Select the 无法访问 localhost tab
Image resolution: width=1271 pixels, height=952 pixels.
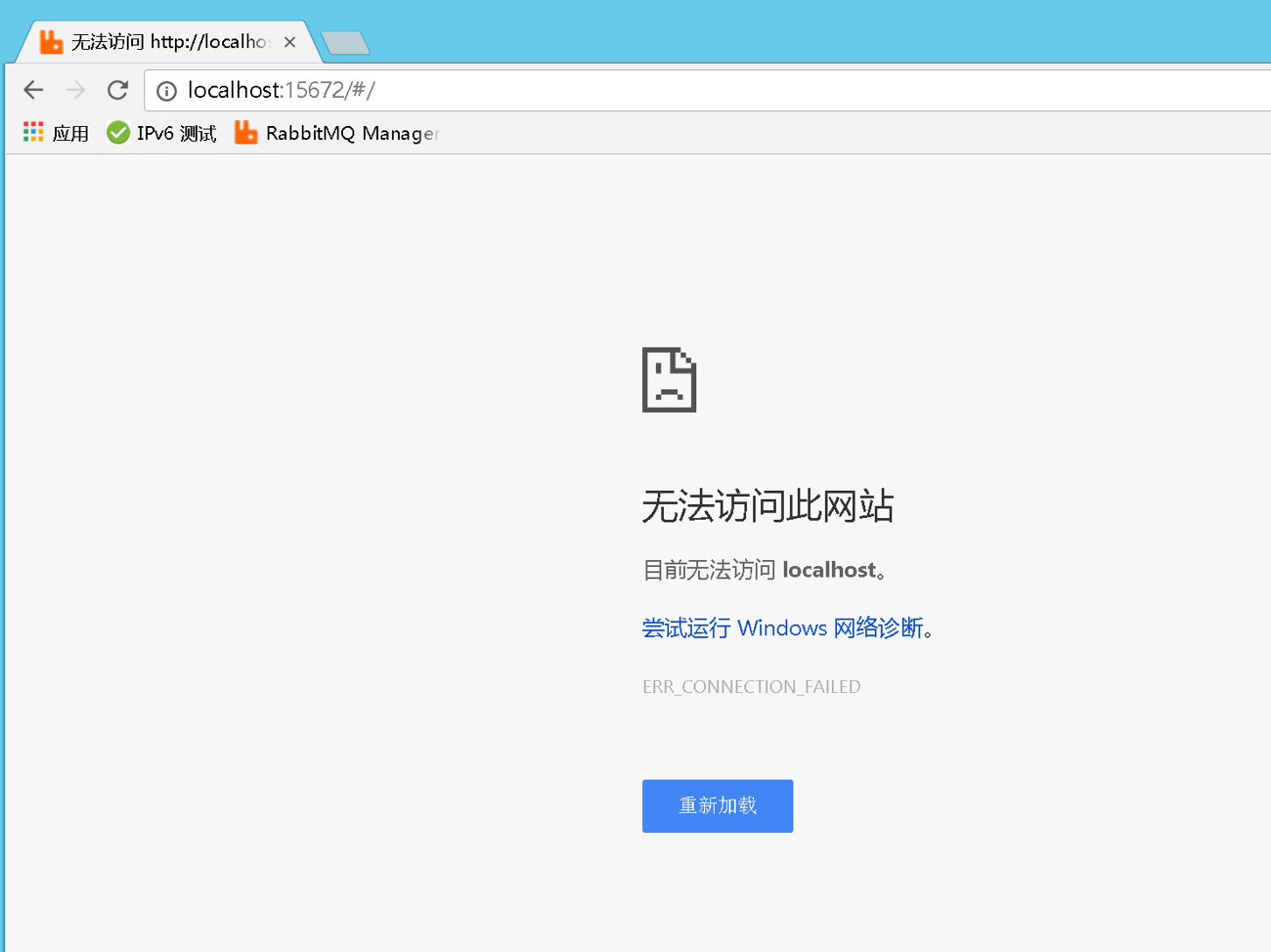[168, 42]
